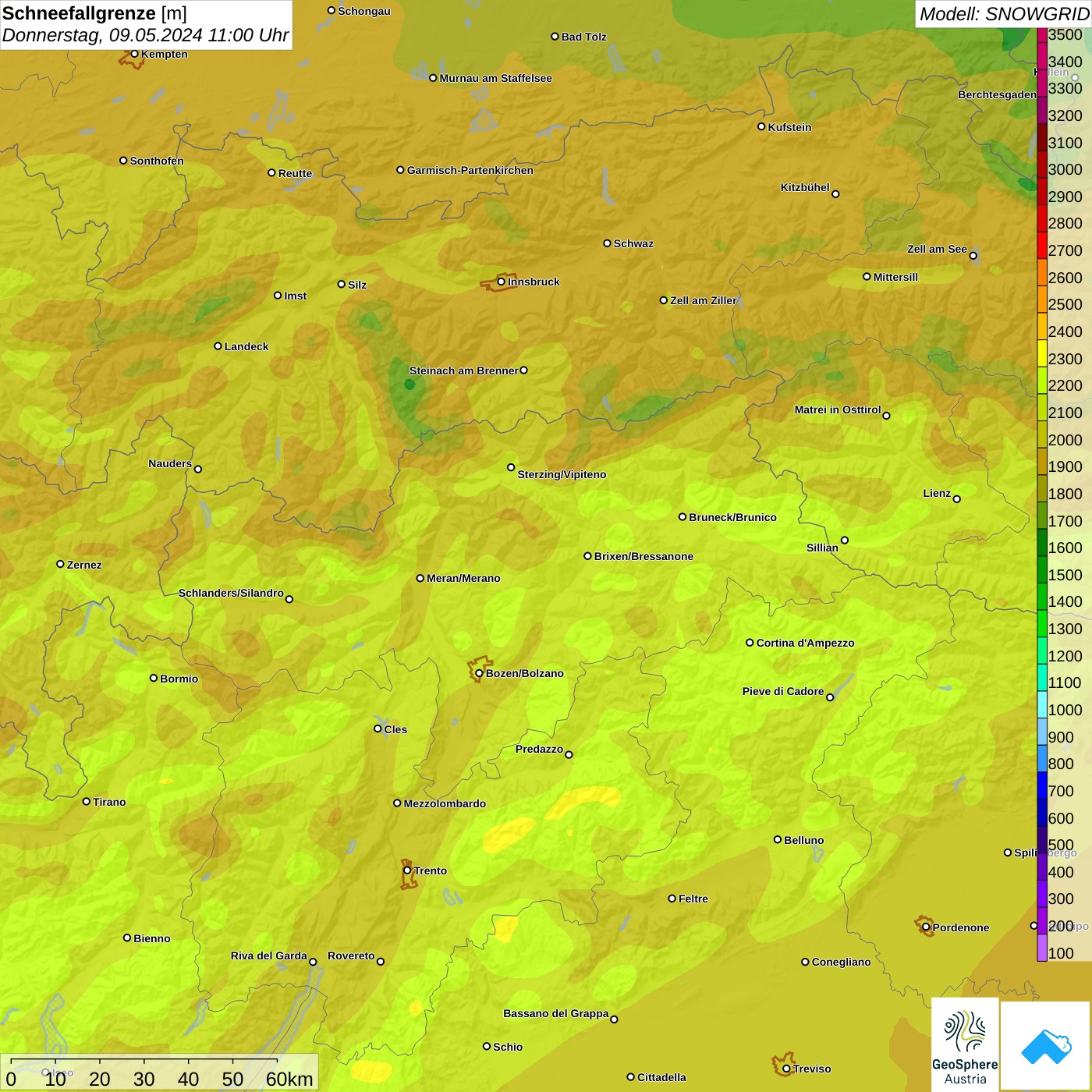Click the 60km scale bar label

pyautogui.click(x=289, y=1079)
